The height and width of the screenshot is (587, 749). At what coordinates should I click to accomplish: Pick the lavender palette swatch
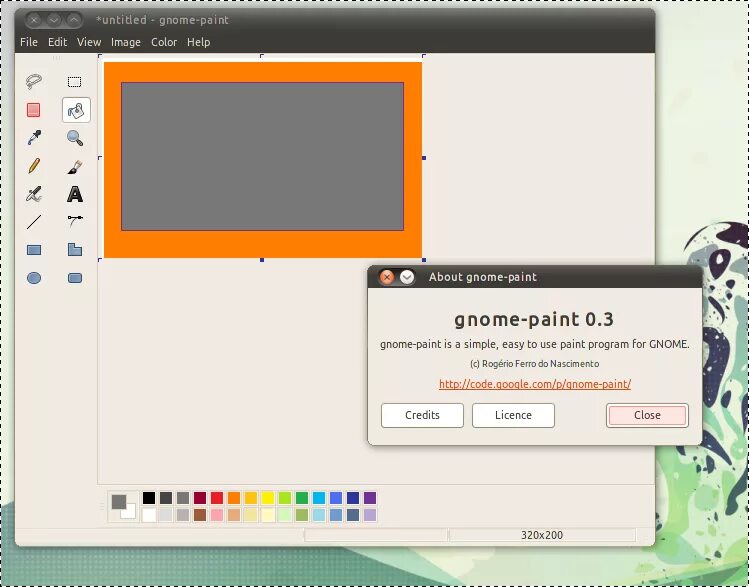tap(370, 515)
